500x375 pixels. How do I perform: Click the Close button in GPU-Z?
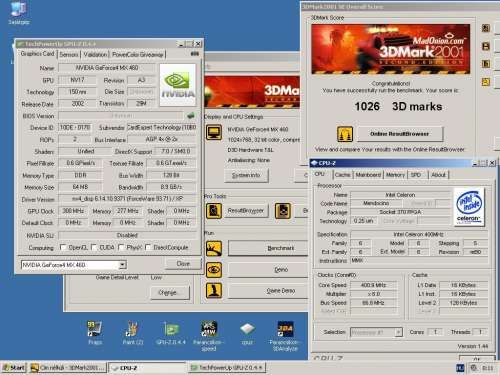click(183, 264)
